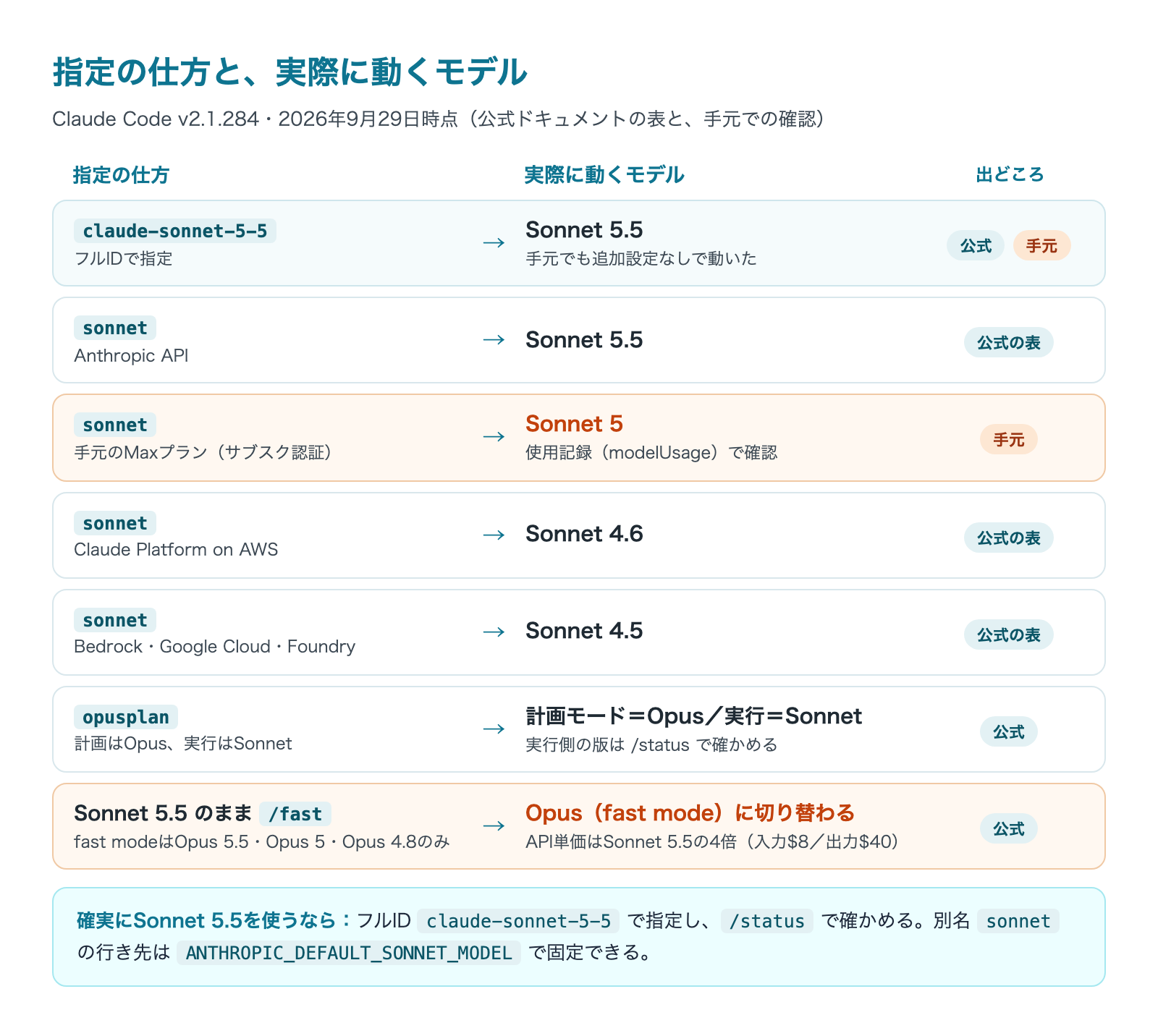Click the orange text "Opus（fast mode）に切り替わる"
The width and height of the screenshot is (1158, 1036).
[690, 813]
